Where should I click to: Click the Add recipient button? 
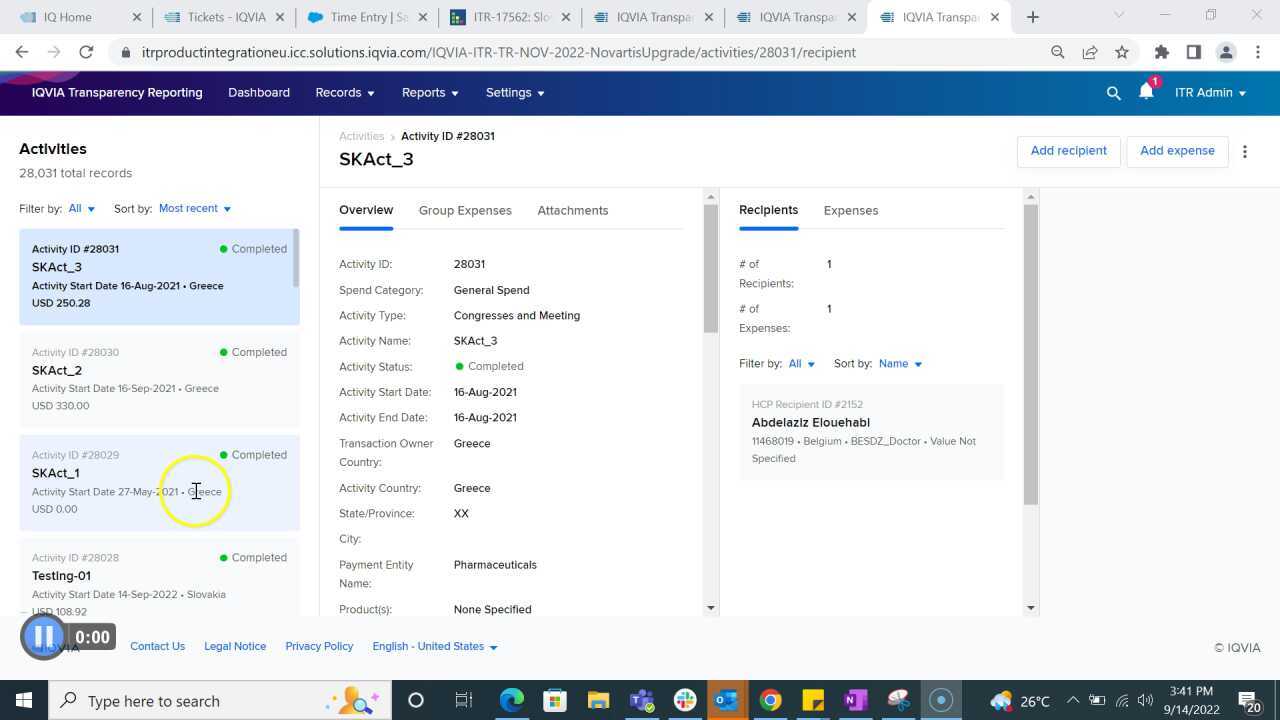(x=1068, y=150)
